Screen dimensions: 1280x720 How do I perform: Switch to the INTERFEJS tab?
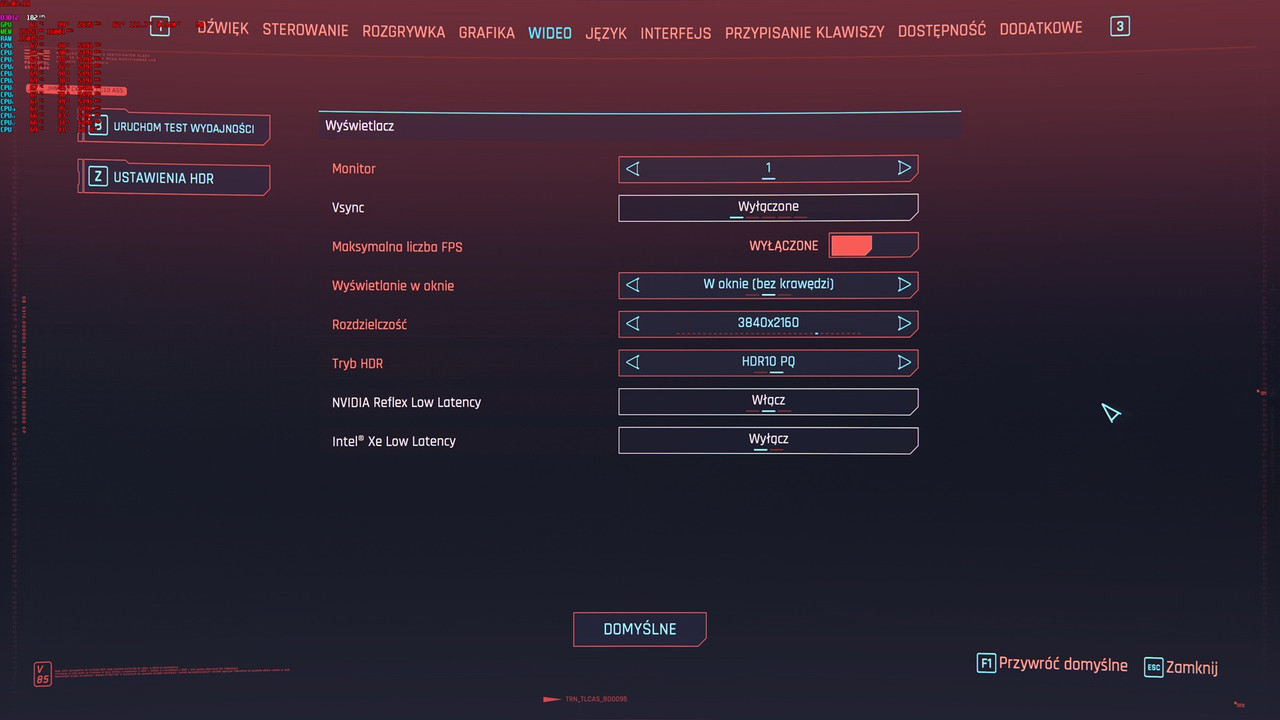(676, 33)
